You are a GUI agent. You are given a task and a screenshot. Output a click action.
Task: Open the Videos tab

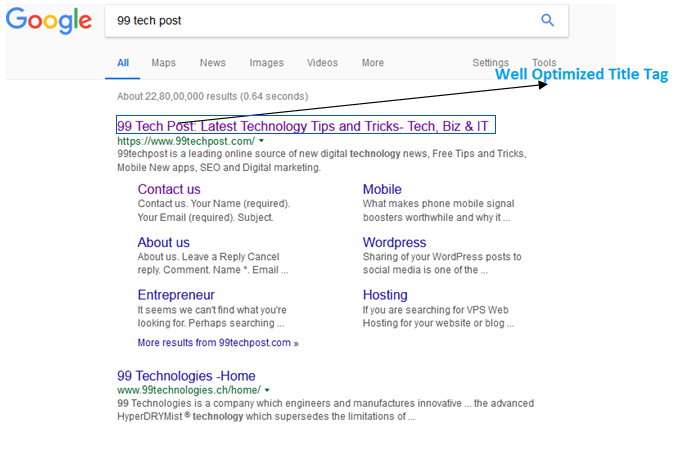[322, 63]
